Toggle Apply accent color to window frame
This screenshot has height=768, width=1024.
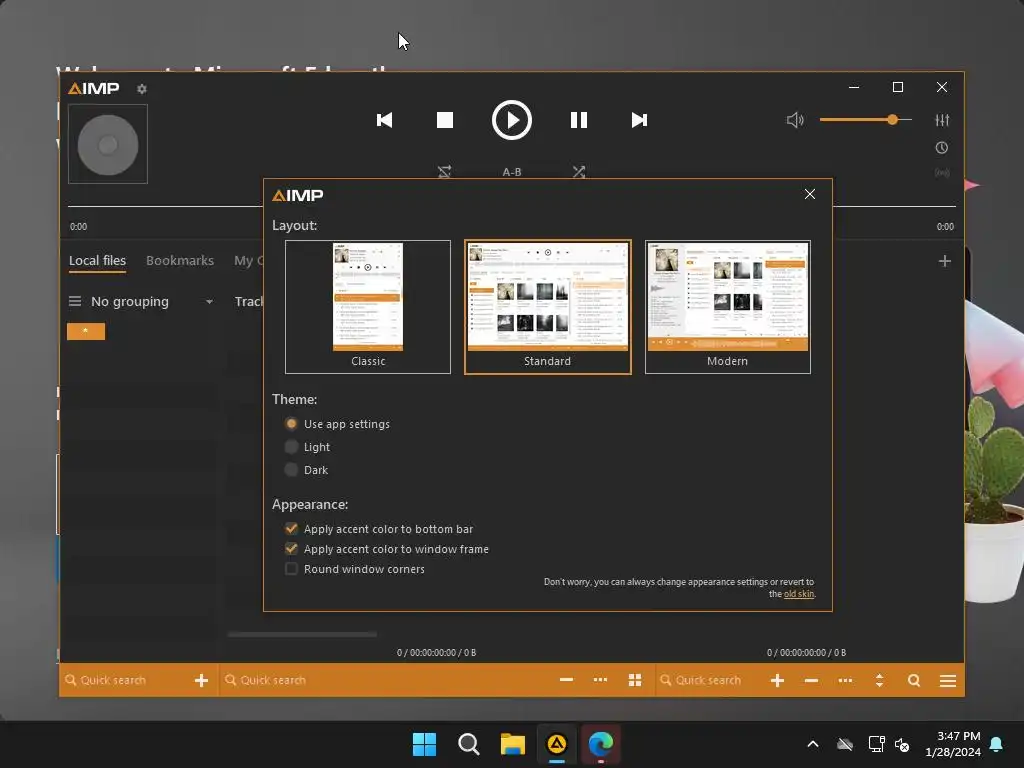point(387,549)
